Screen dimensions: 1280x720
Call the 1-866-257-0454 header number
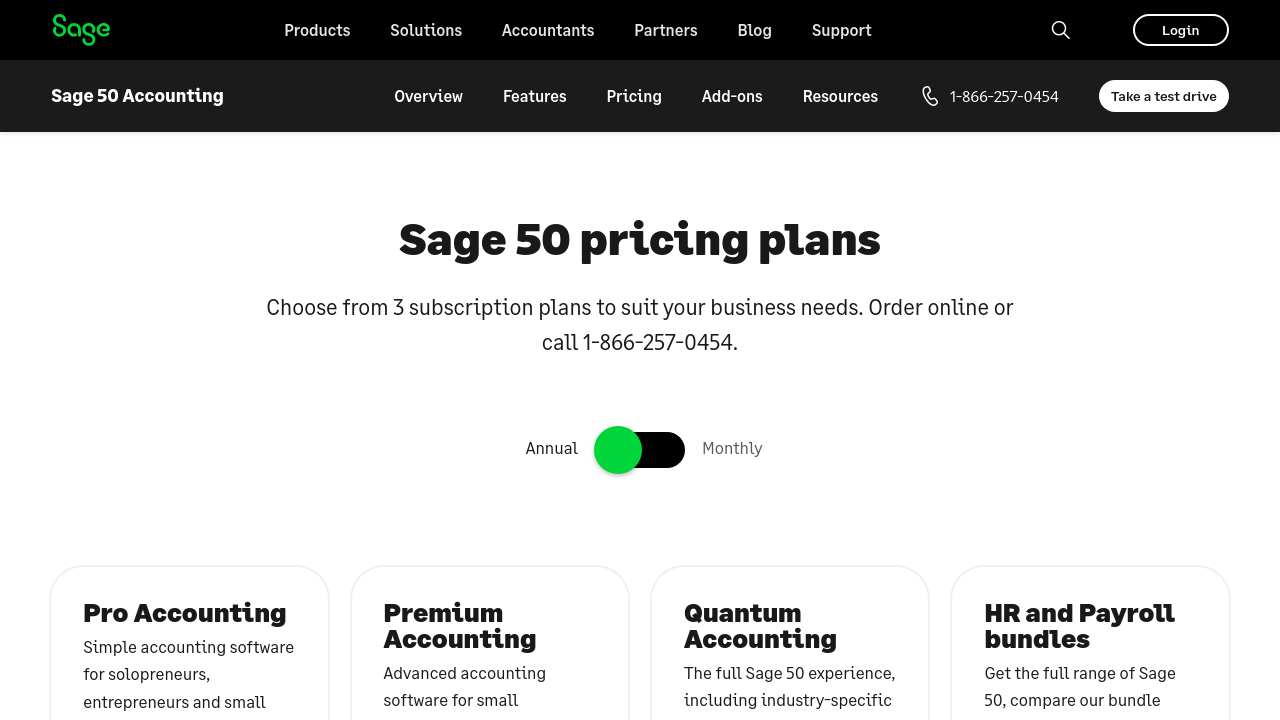click(1004, 96)
